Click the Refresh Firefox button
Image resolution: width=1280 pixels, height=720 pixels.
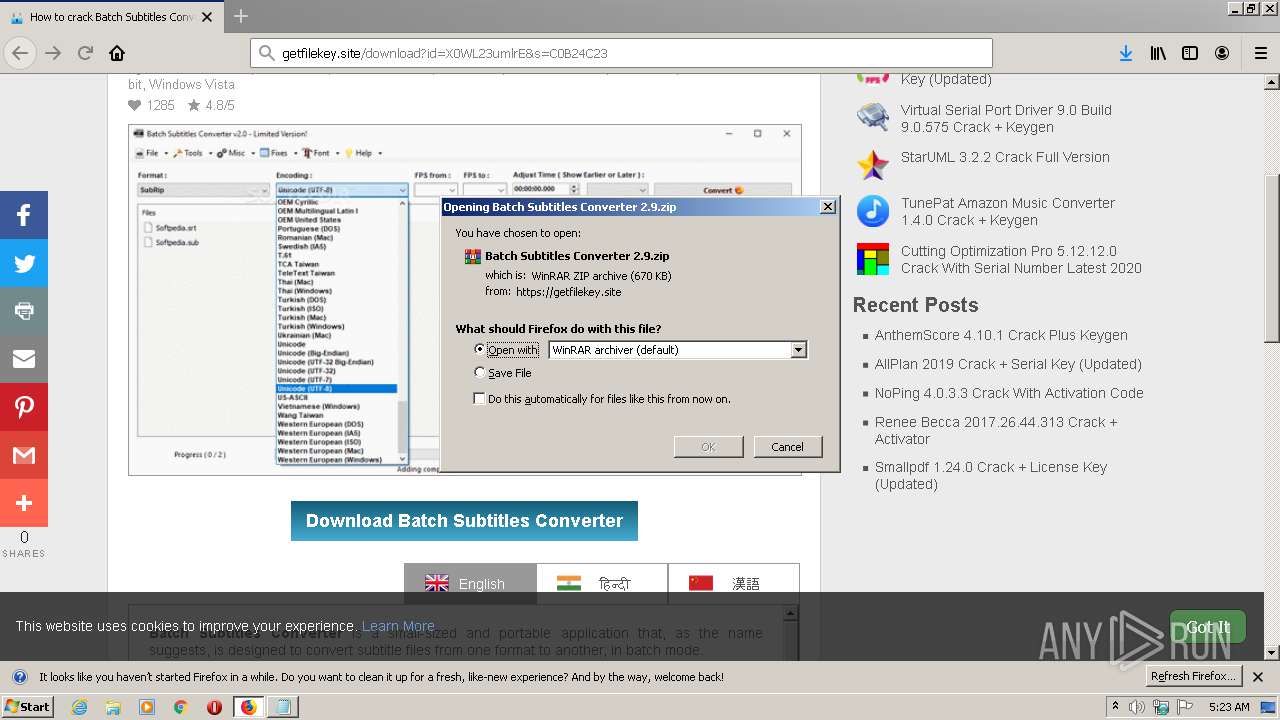(1194, 677)
